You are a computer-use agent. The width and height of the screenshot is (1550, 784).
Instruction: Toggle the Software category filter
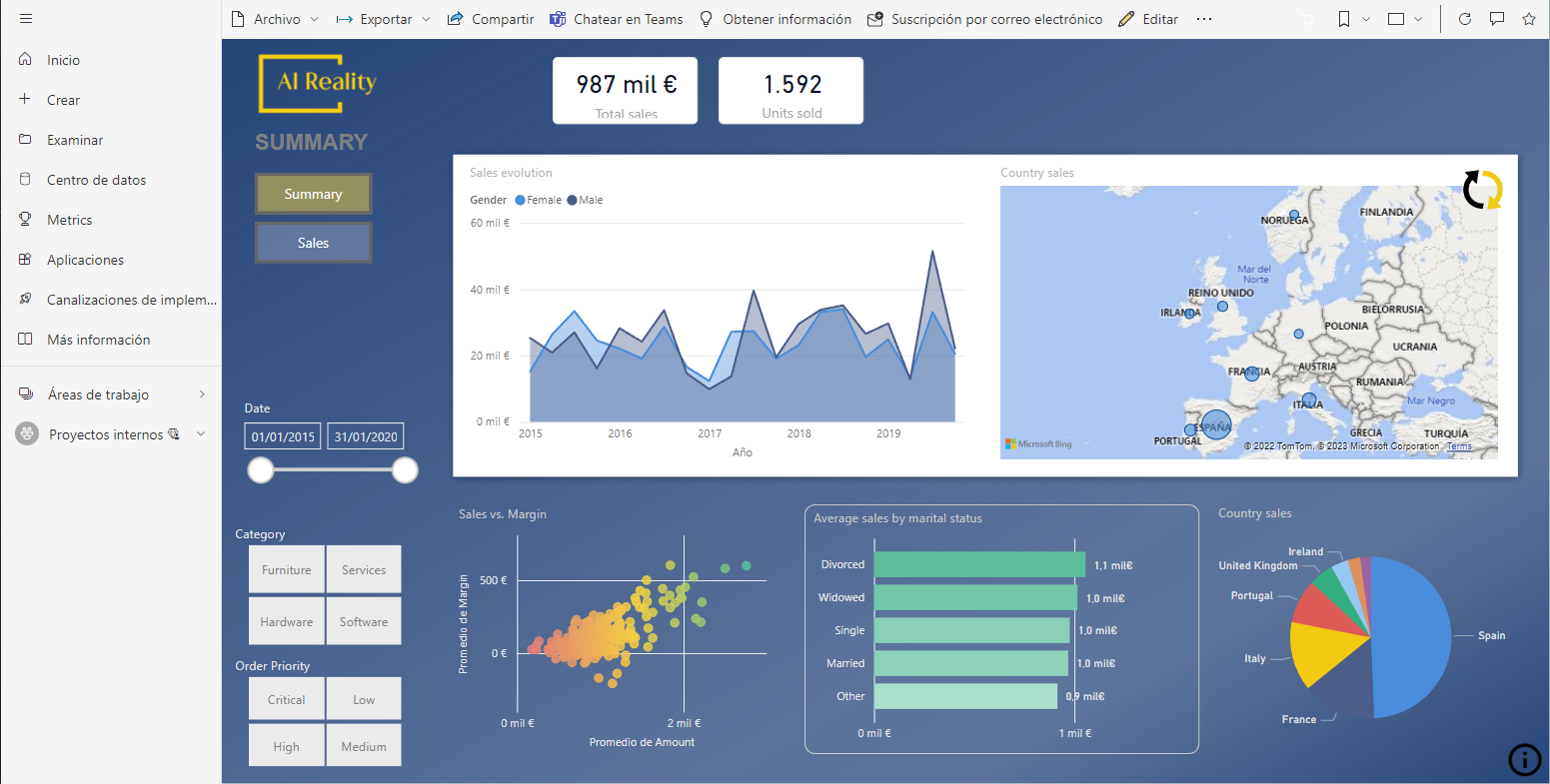364,621
